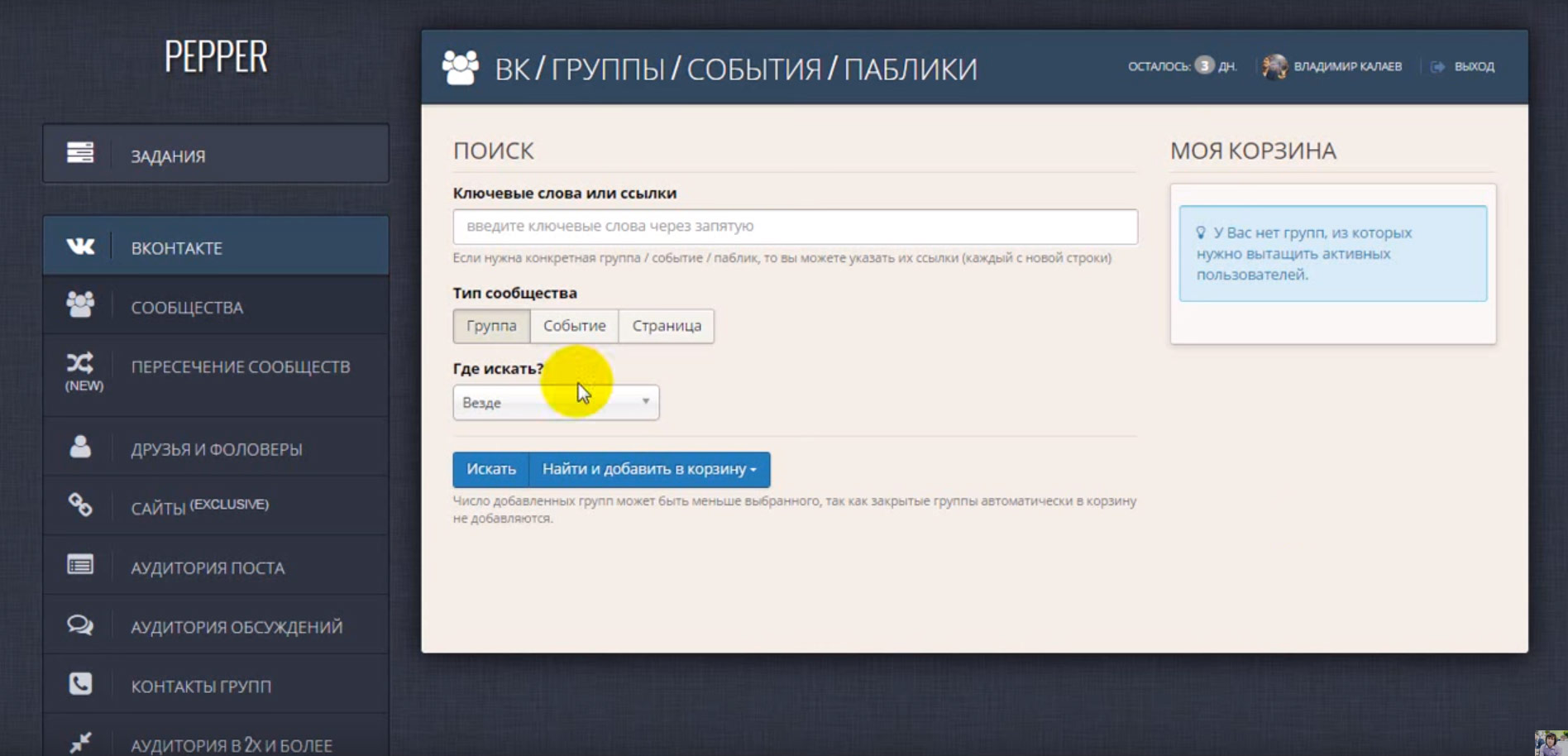Click the Выход logout link
Screen dimensions: 1568x756
click(1473, 66)
